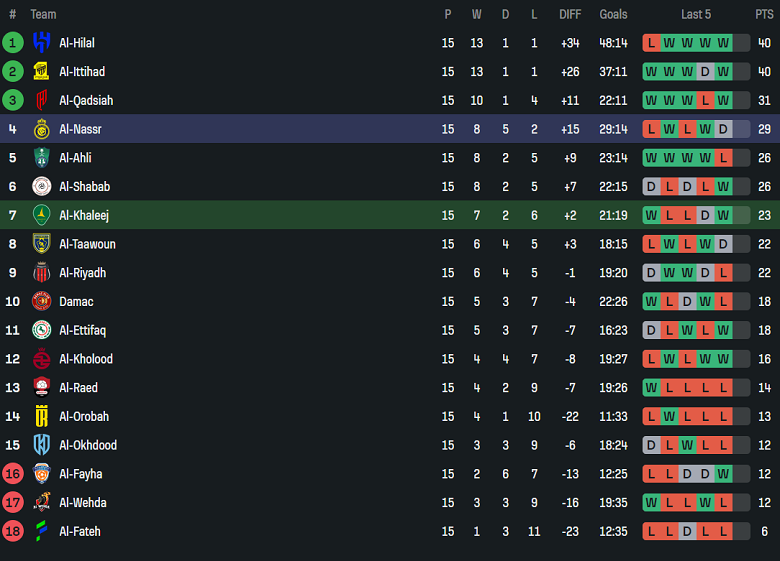The width and height of the screenshot is (780, 561).
Task: Open the Al-Qadsiah team link
Action: click(86, 100)
